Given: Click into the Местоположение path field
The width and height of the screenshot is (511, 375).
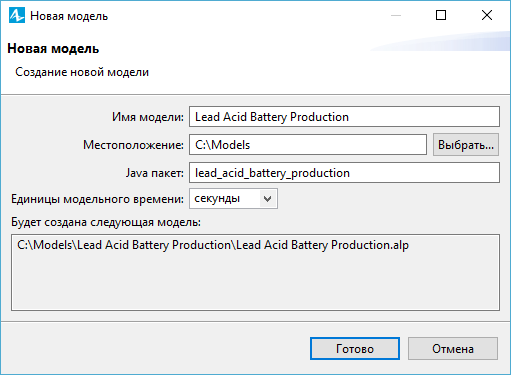Looking at the screenshot, I should point(308,145).
